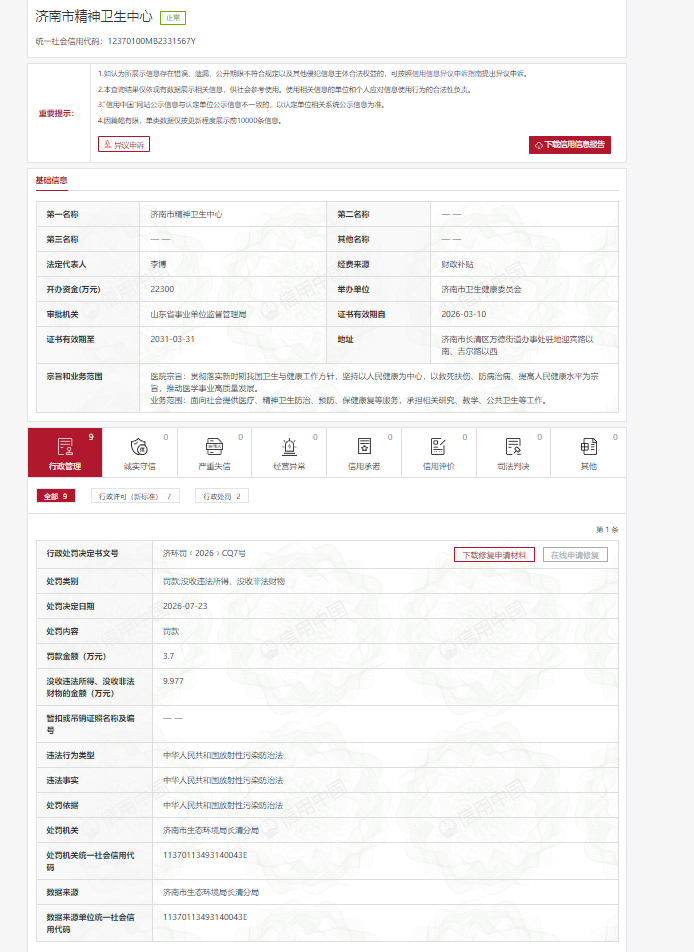Switch to the 信用承诺 icon tab

coord(364,452)
